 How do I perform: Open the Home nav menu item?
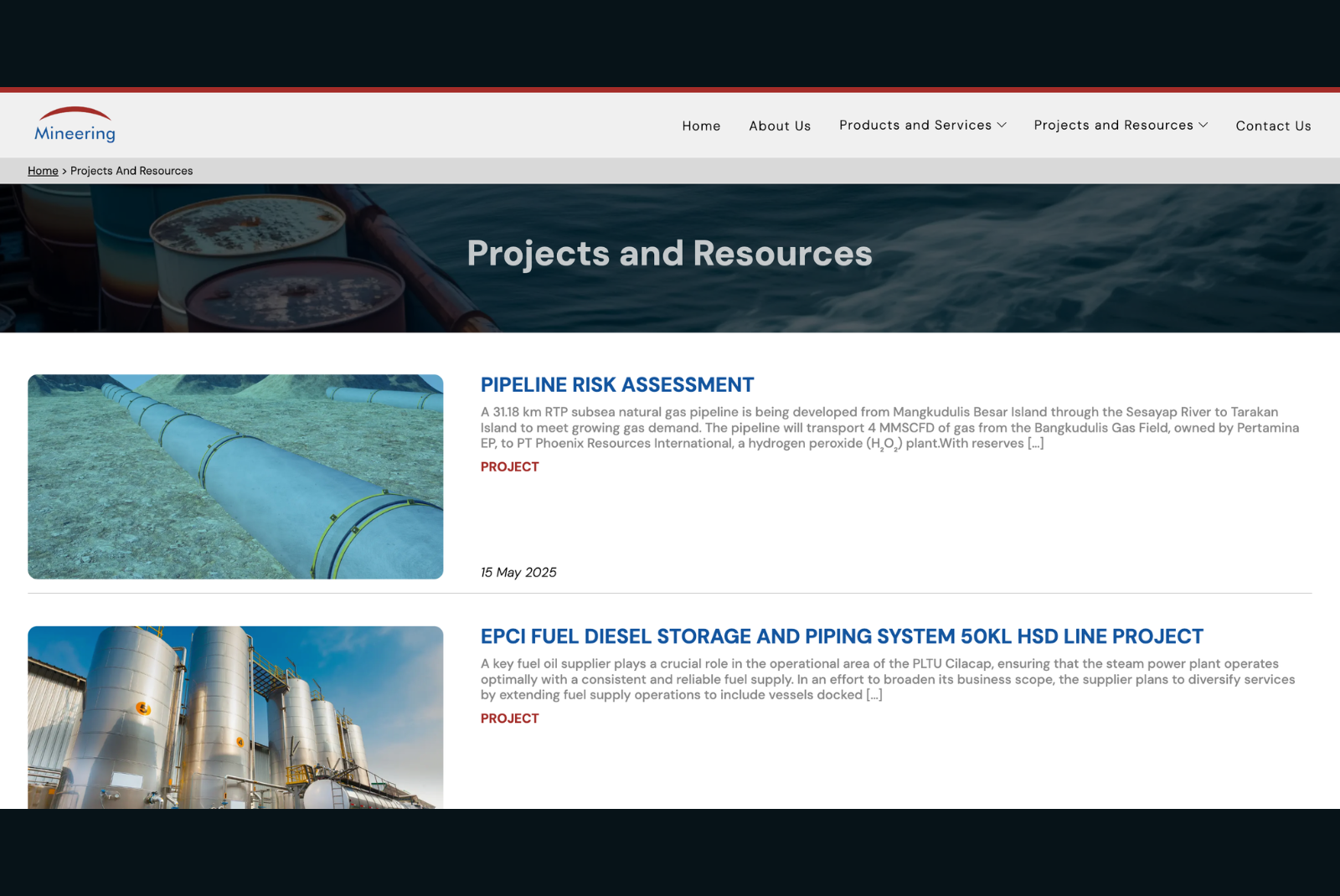coord(701,126)
